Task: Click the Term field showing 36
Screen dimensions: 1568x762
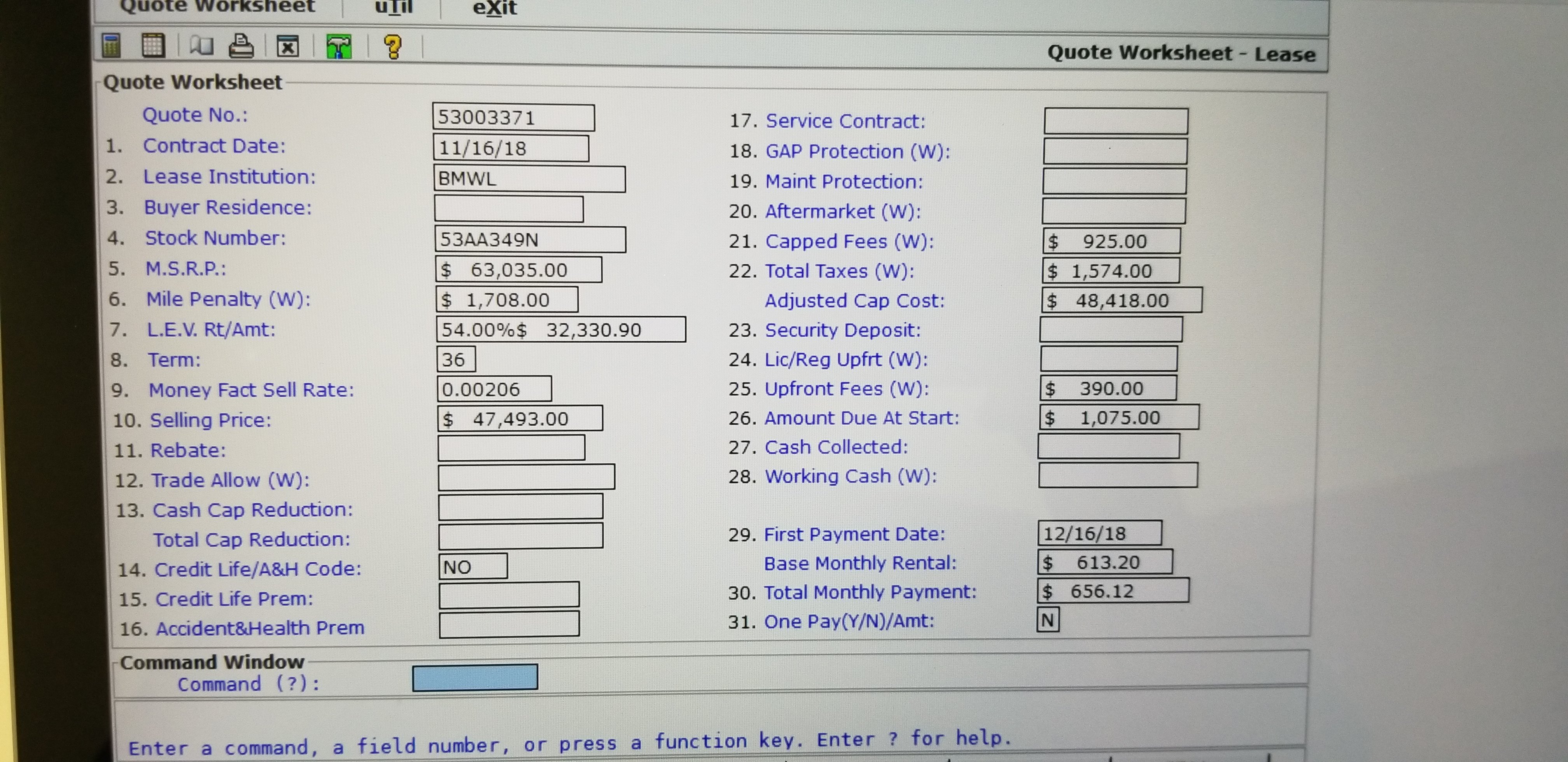Action: (456, 359)
